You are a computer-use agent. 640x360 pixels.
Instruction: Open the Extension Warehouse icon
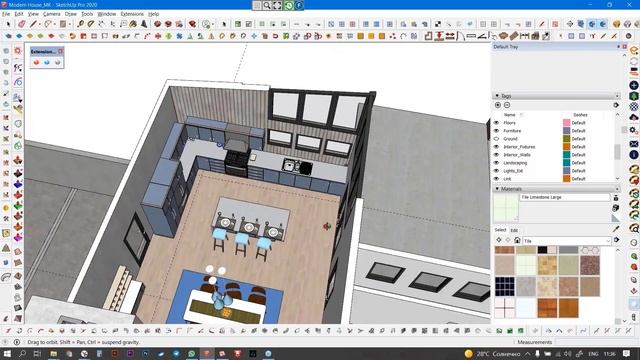168,24
